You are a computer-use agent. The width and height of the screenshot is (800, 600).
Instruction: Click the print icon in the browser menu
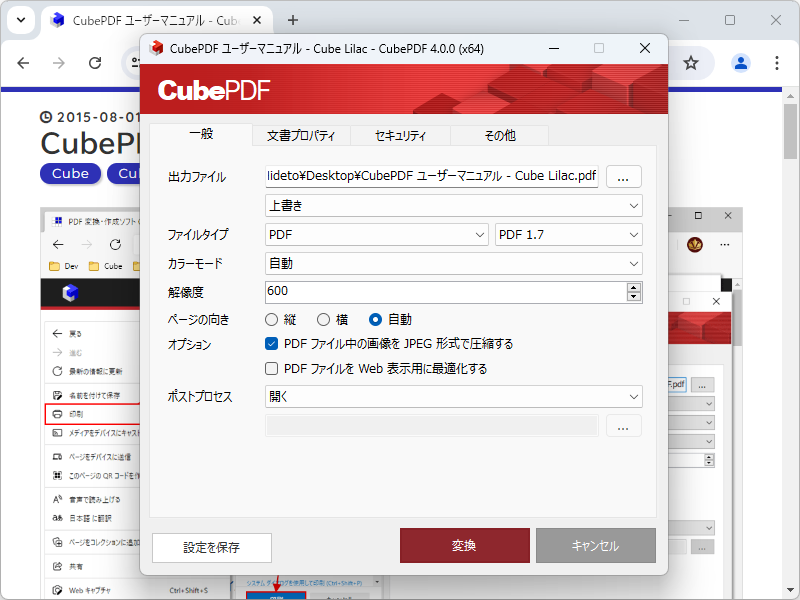click(x=56, y=416)
